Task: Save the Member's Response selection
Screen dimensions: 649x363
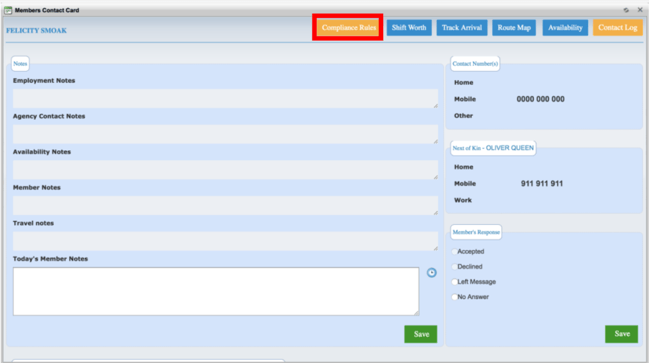Action: coord(621,334)
